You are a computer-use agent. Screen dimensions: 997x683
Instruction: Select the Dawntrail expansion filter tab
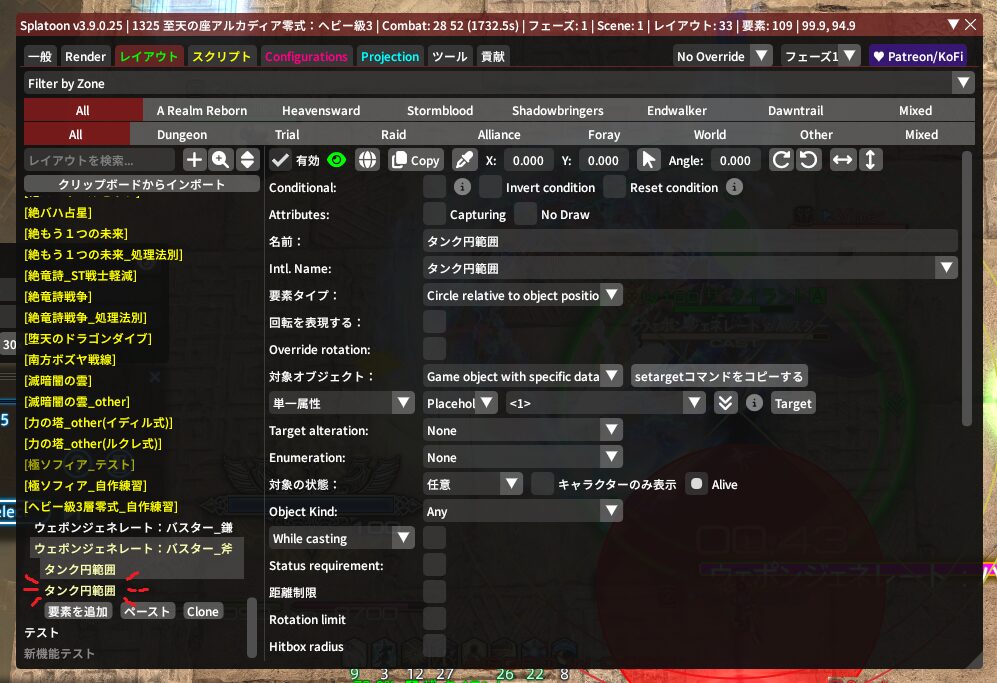point(795,110)
